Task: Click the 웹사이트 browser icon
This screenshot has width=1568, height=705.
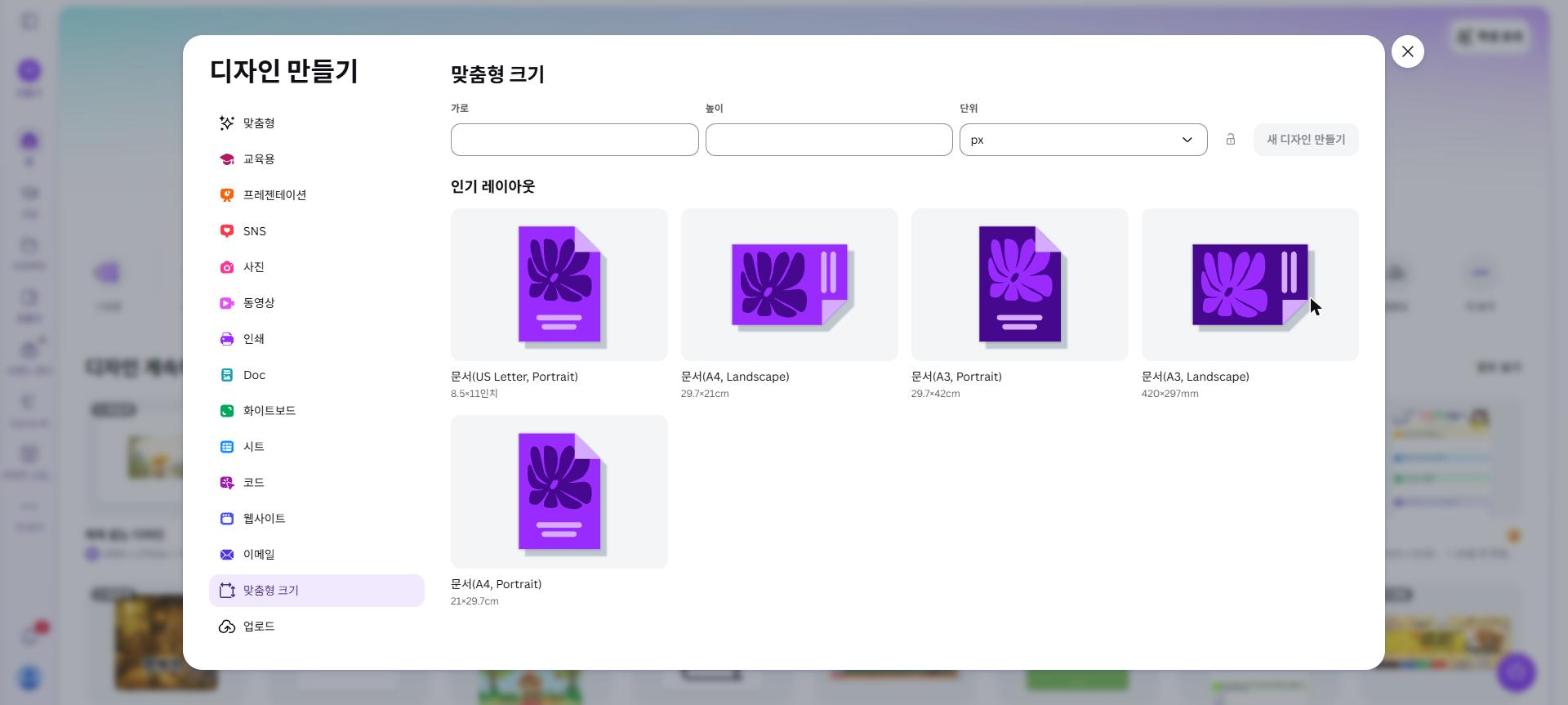Action: (227, 519)
